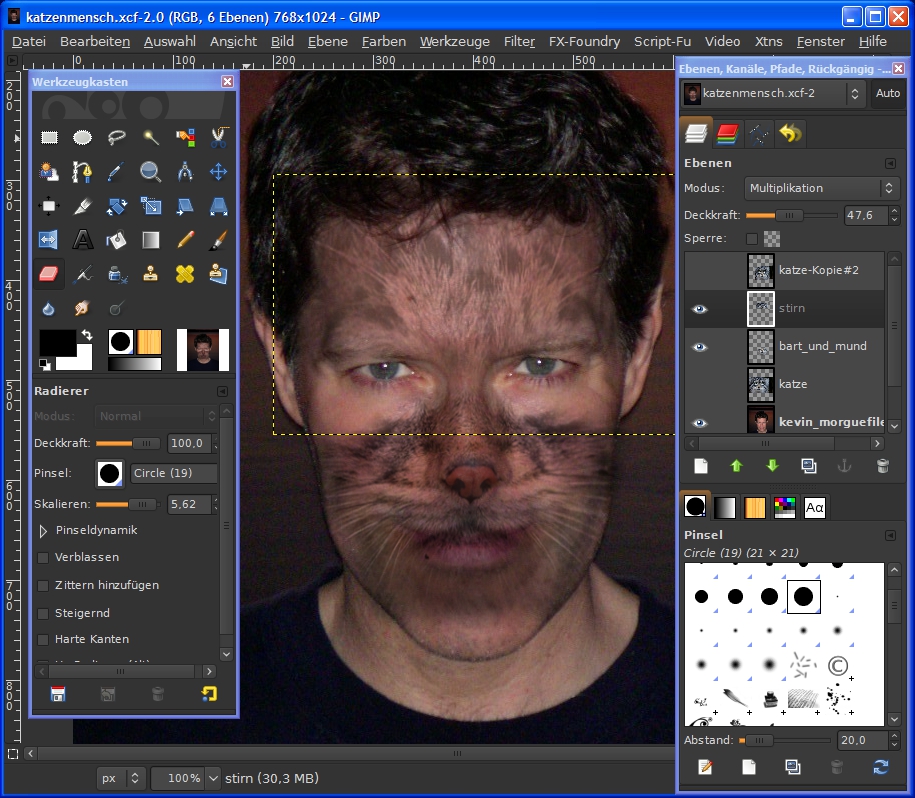This screenshot has width=915, height=798.
Task: Select the Move tool
Action: 218,172
